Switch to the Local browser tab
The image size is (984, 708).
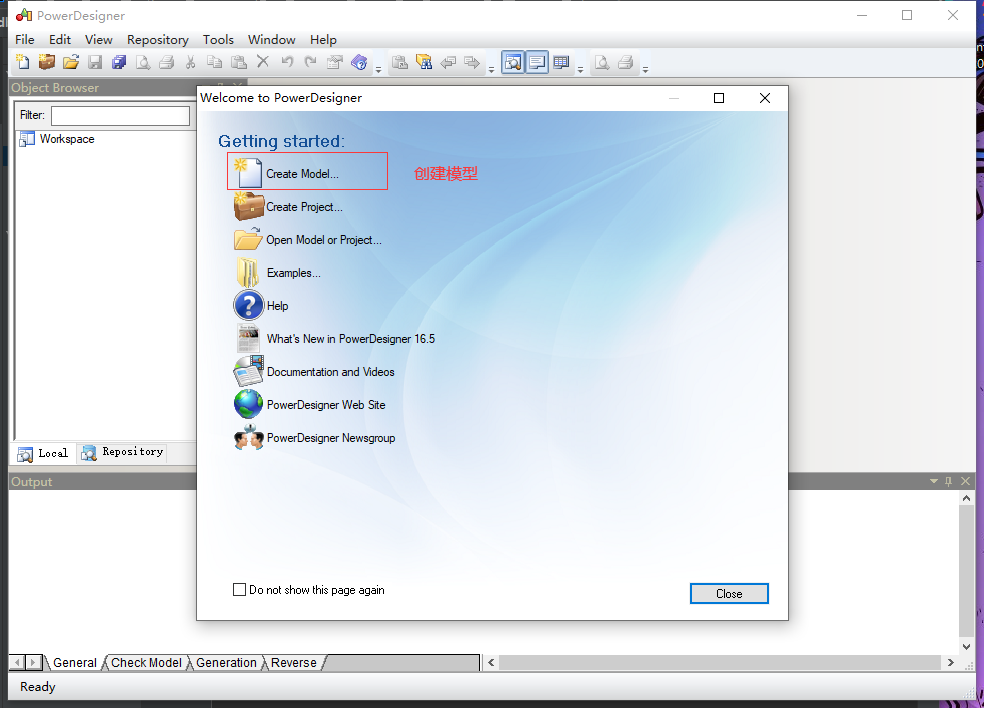point(43,453)
